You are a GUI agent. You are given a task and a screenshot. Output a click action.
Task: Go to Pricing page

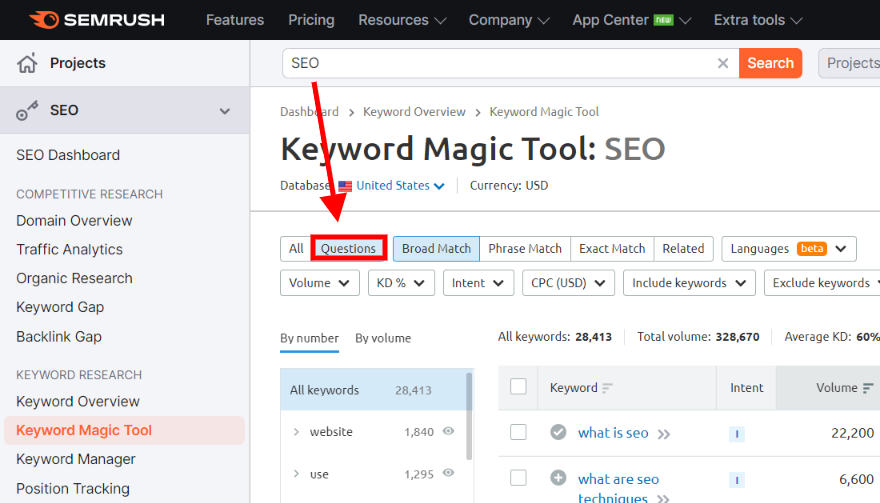(x=311, y=20)
